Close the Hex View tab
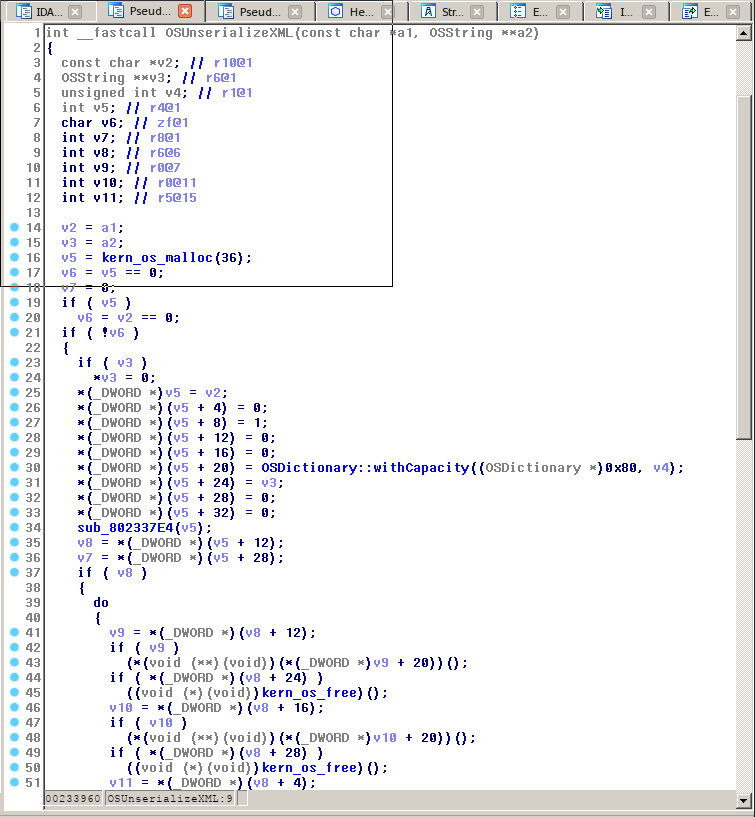This screenshot has width=755, height=817. 387,11
